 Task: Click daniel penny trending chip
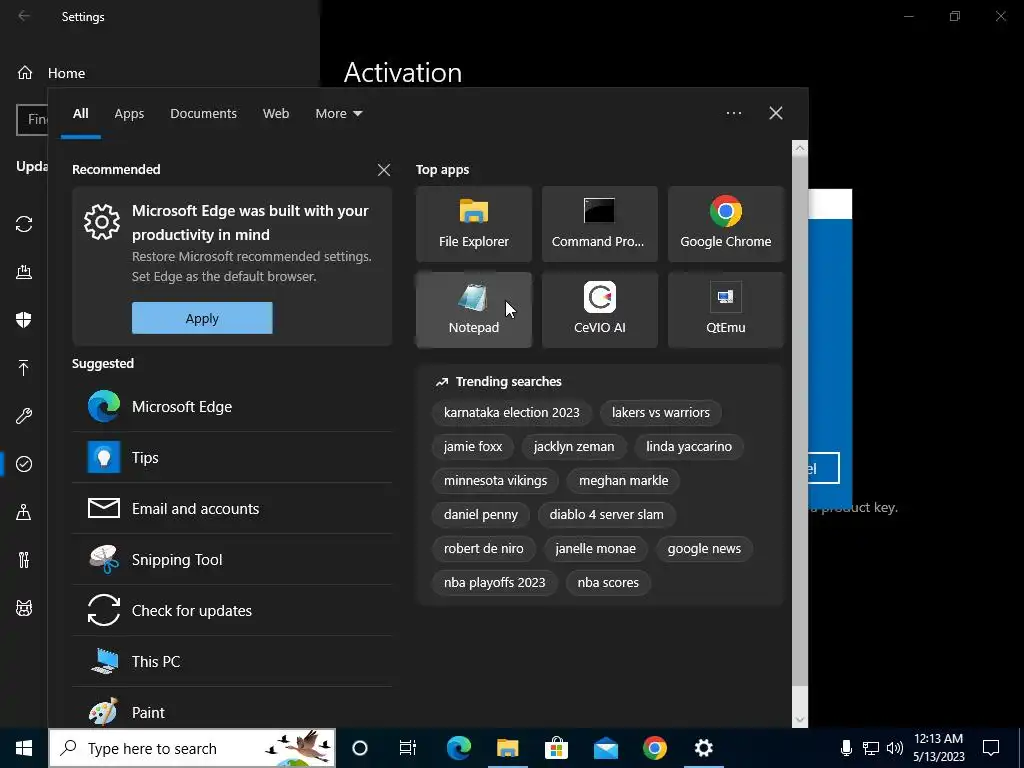pos(481,515)
